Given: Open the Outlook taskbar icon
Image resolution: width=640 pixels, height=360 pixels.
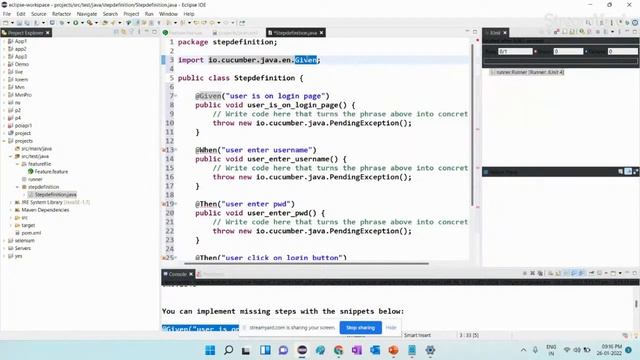Looking at the screenshot, I should pos(375,350).
